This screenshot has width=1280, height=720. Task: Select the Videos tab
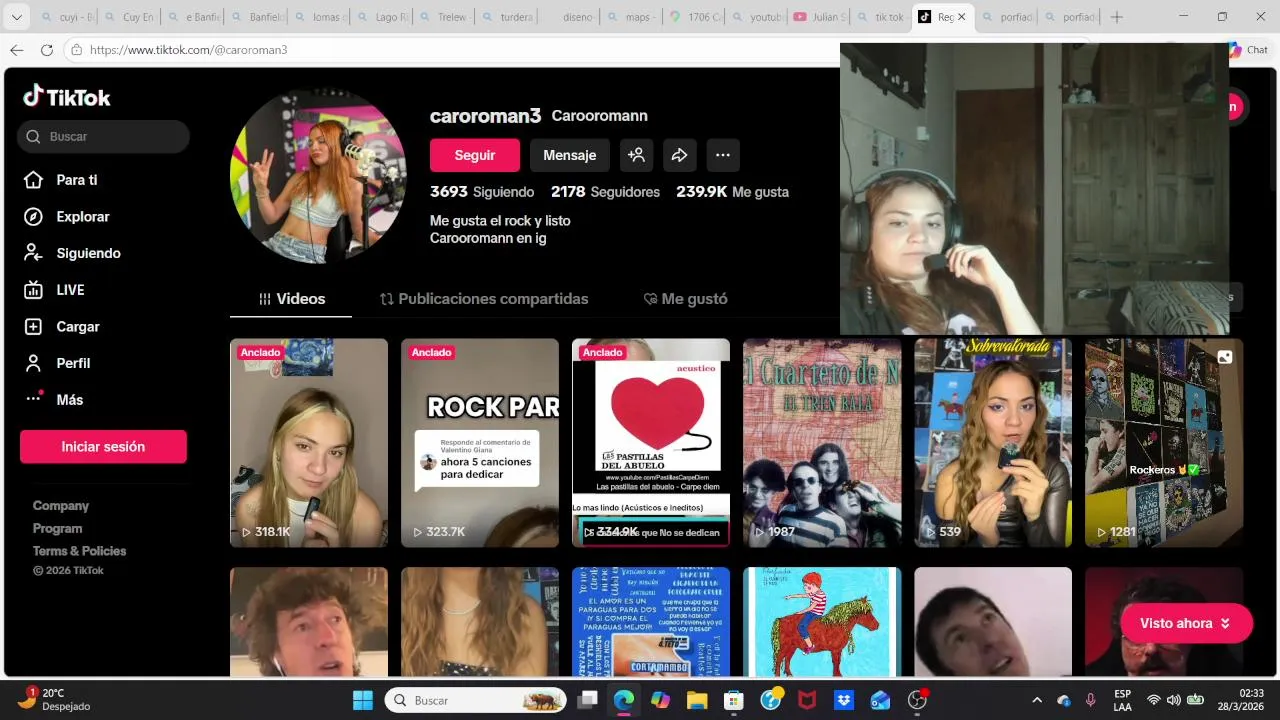pos(291,299)
